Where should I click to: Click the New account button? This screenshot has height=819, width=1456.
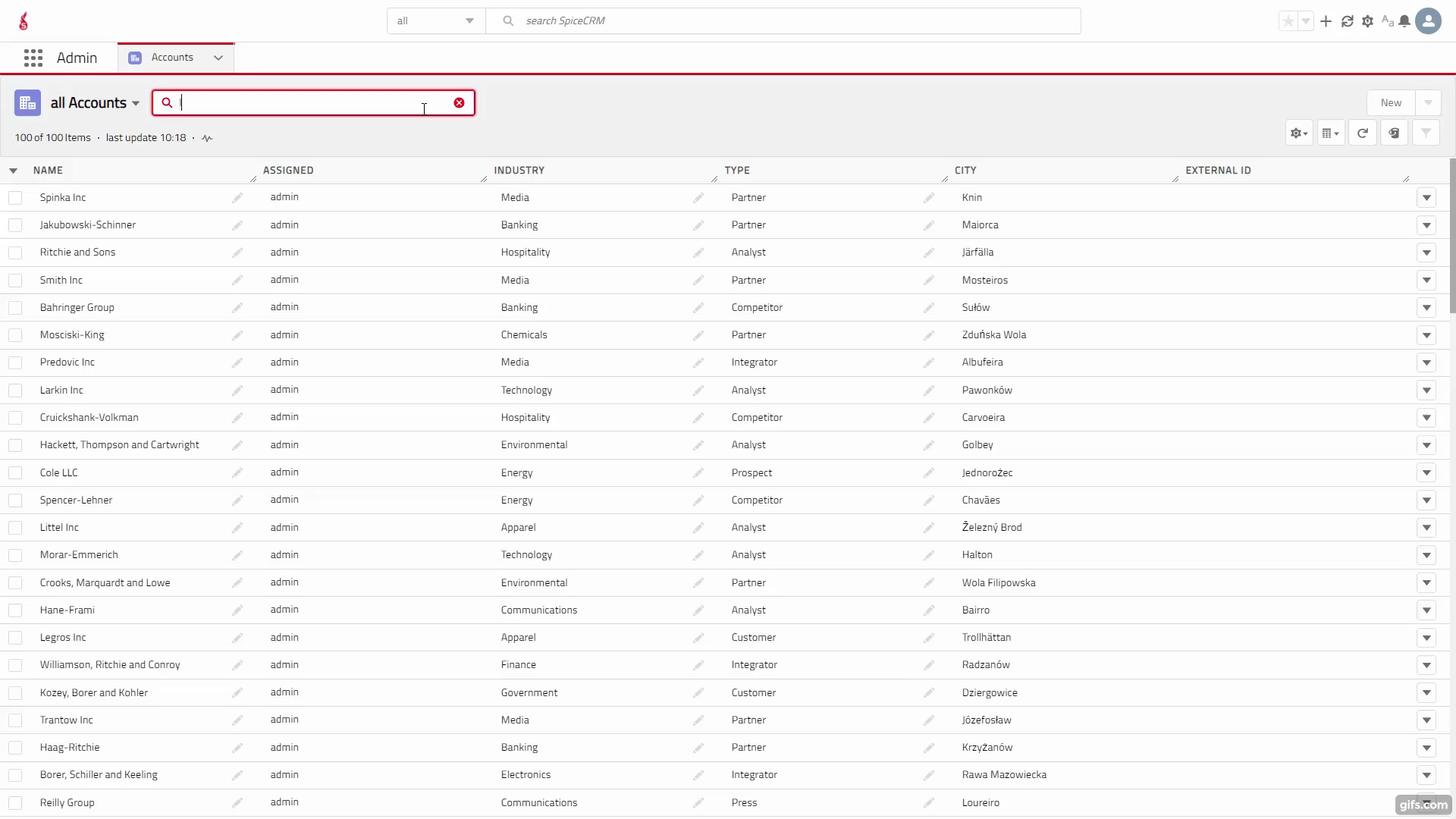pyautogui.click(x=1391, y=103)
